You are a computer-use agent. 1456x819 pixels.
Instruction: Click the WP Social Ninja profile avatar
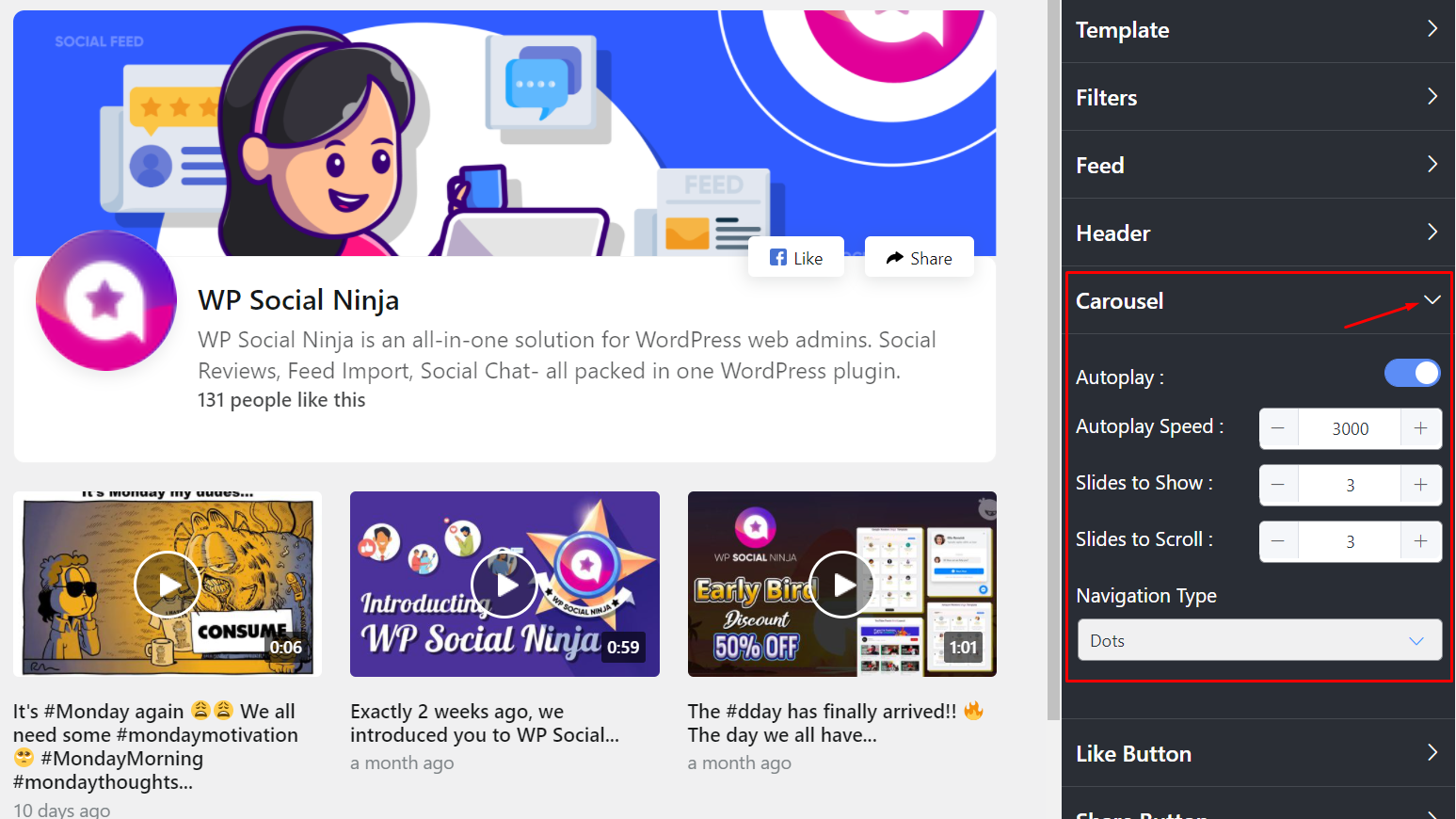(106, 300)
